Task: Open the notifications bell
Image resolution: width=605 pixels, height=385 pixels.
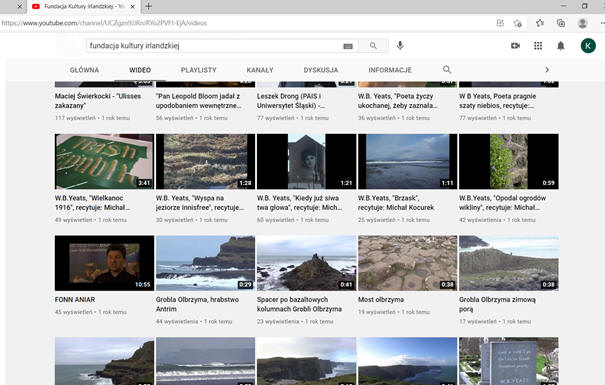Action: [561, 46]
